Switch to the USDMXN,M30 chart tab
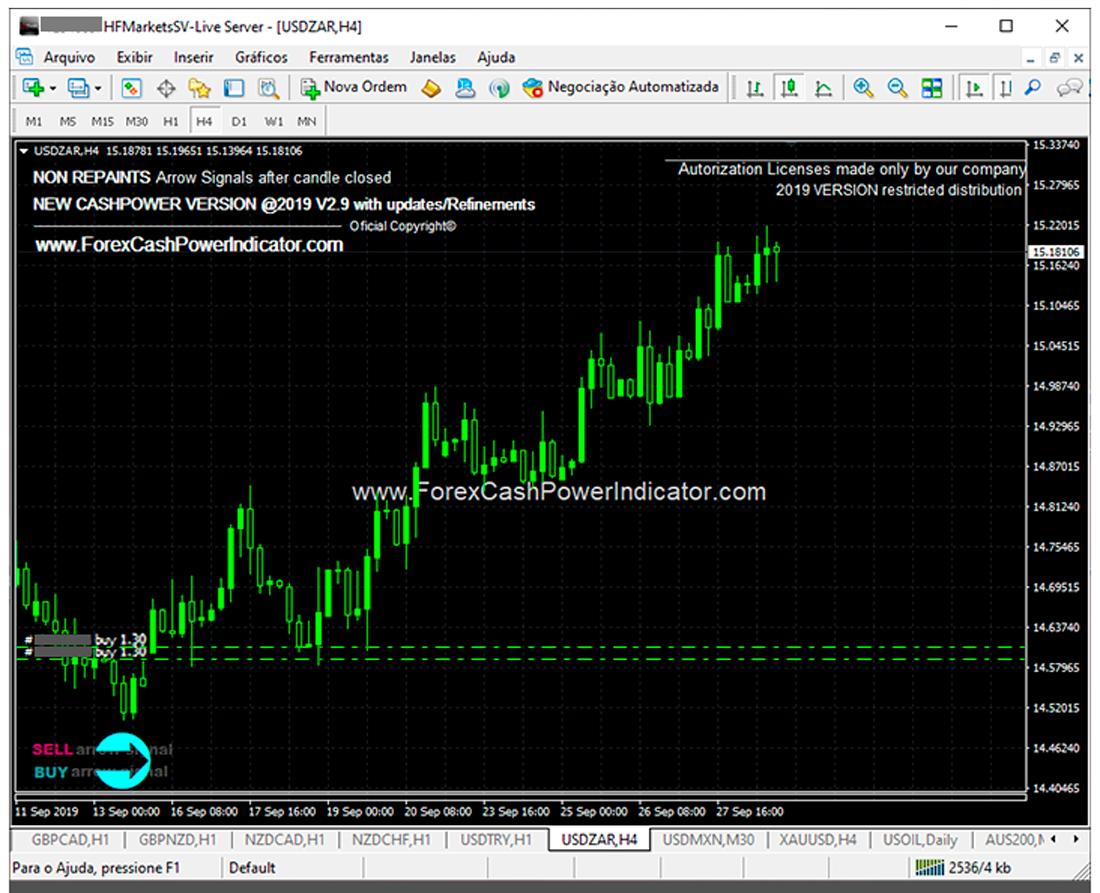The height and width of the screenshot is (893, 1100). click(709, 840)
